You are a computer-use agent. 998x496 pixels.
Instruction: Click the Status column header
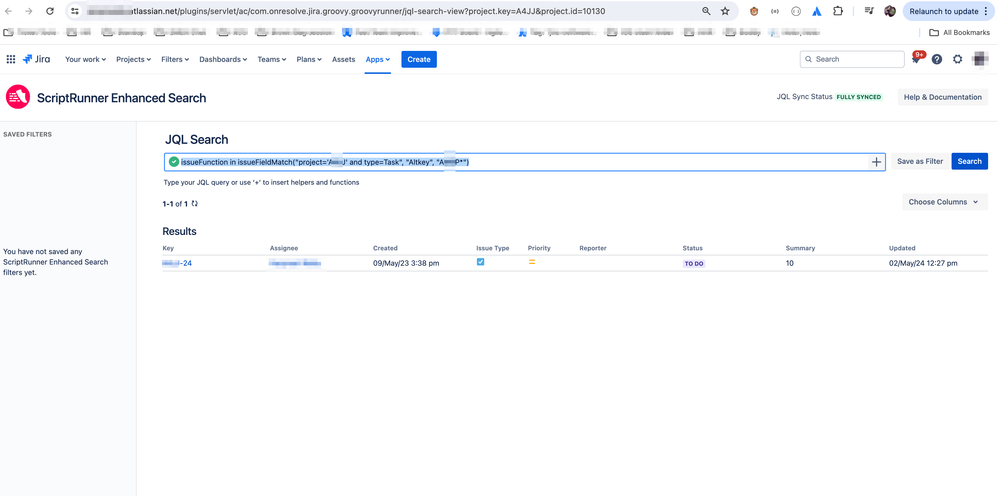(692, 248)
